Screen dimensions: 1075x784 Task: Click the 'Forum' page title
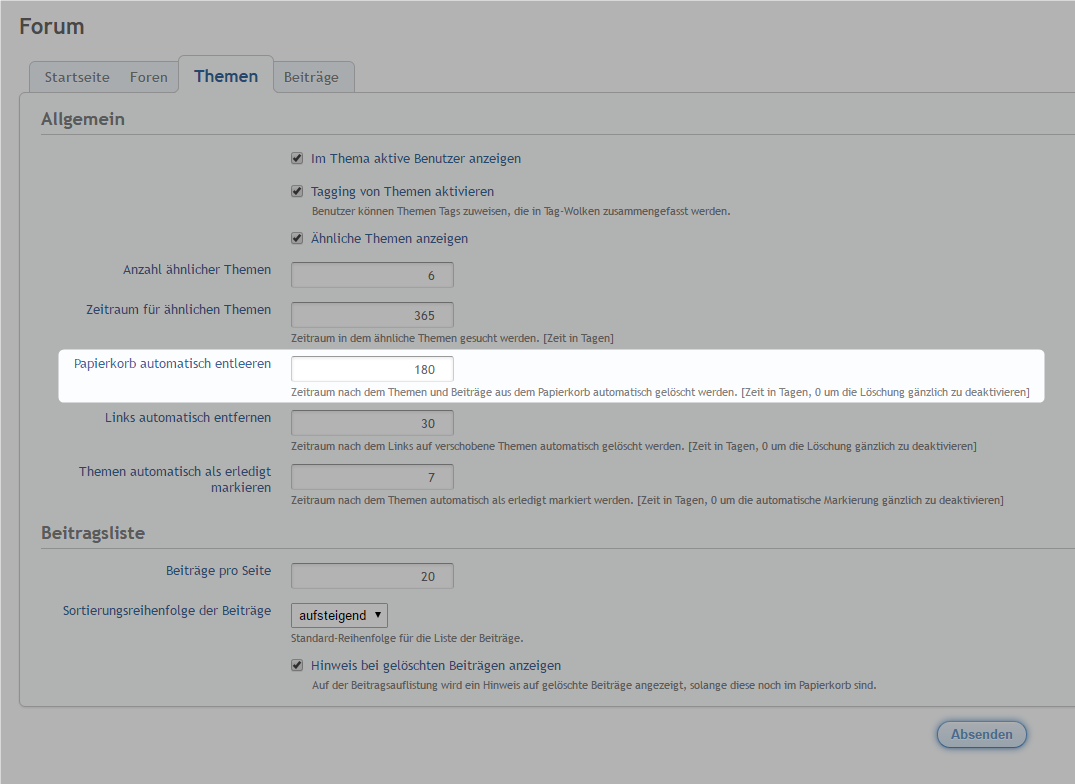[x=52, y=27]
